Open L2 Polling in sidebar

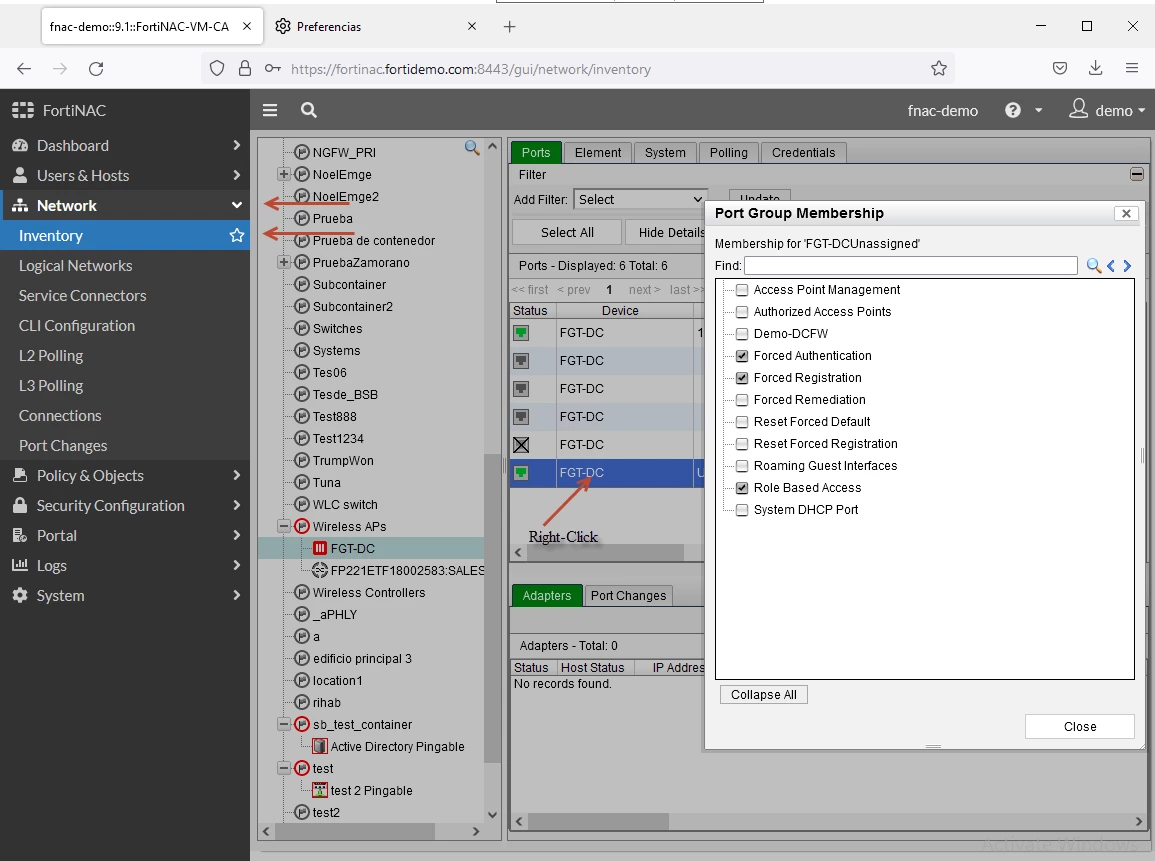click(51, 355)
